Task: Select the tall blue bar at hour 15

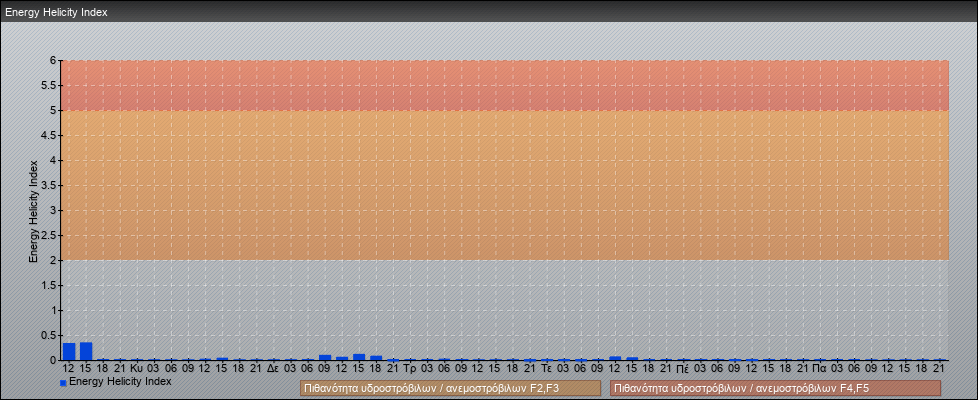Action: pyautogui.click(x=86, y=351)
